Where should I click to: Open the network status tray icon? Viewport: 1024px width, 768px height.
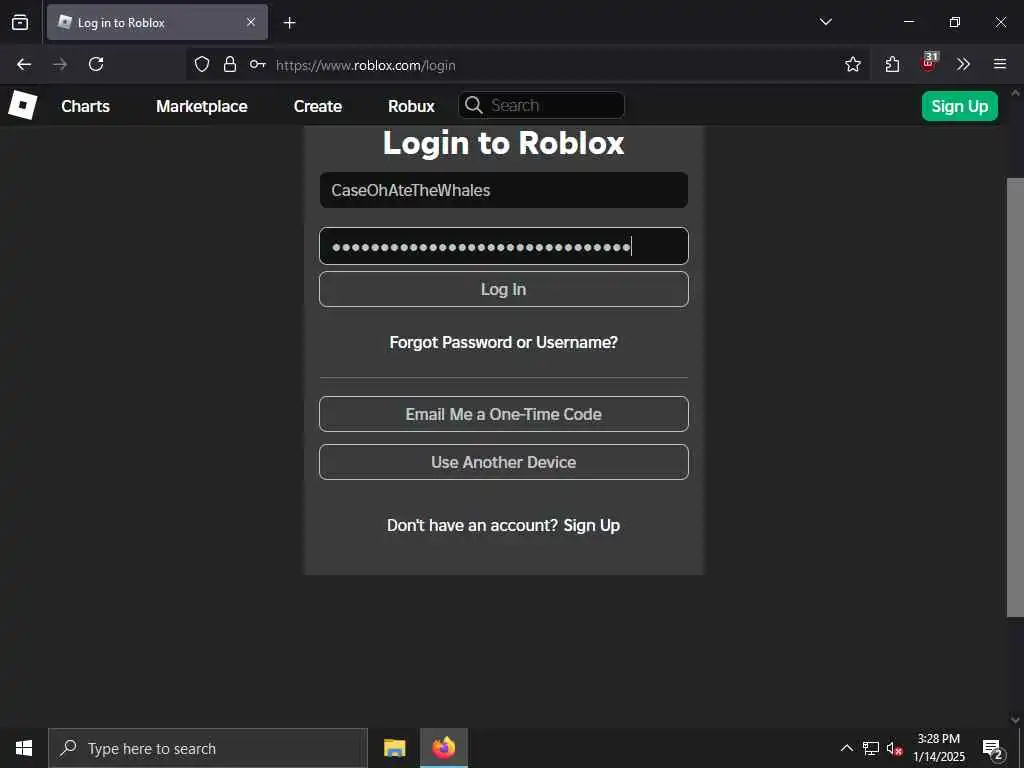coord(871,748)
